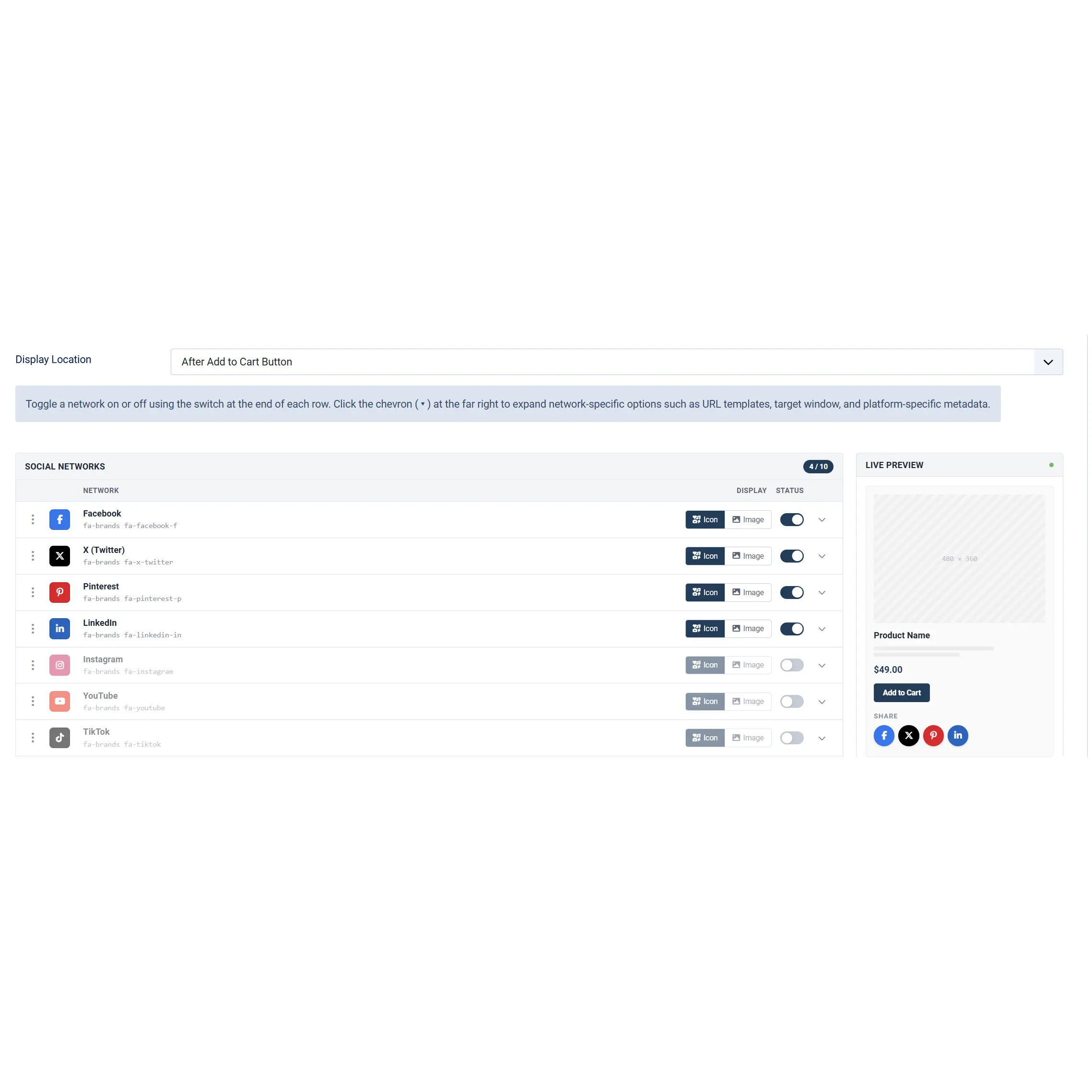Click the Product Name text in preview
The height and width of the screenshot is (1092, 1092).
pos(902,635)
